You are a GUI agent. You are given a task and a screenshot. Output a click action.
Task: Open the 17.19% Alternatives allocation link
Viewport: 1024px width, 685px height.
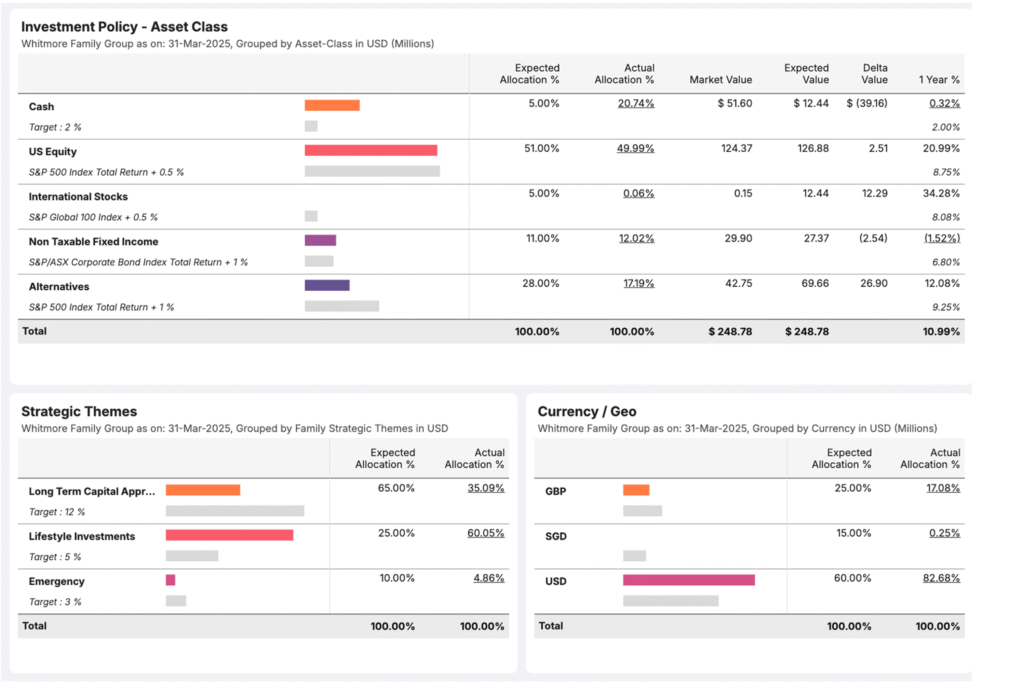click(x=638, y=283)
